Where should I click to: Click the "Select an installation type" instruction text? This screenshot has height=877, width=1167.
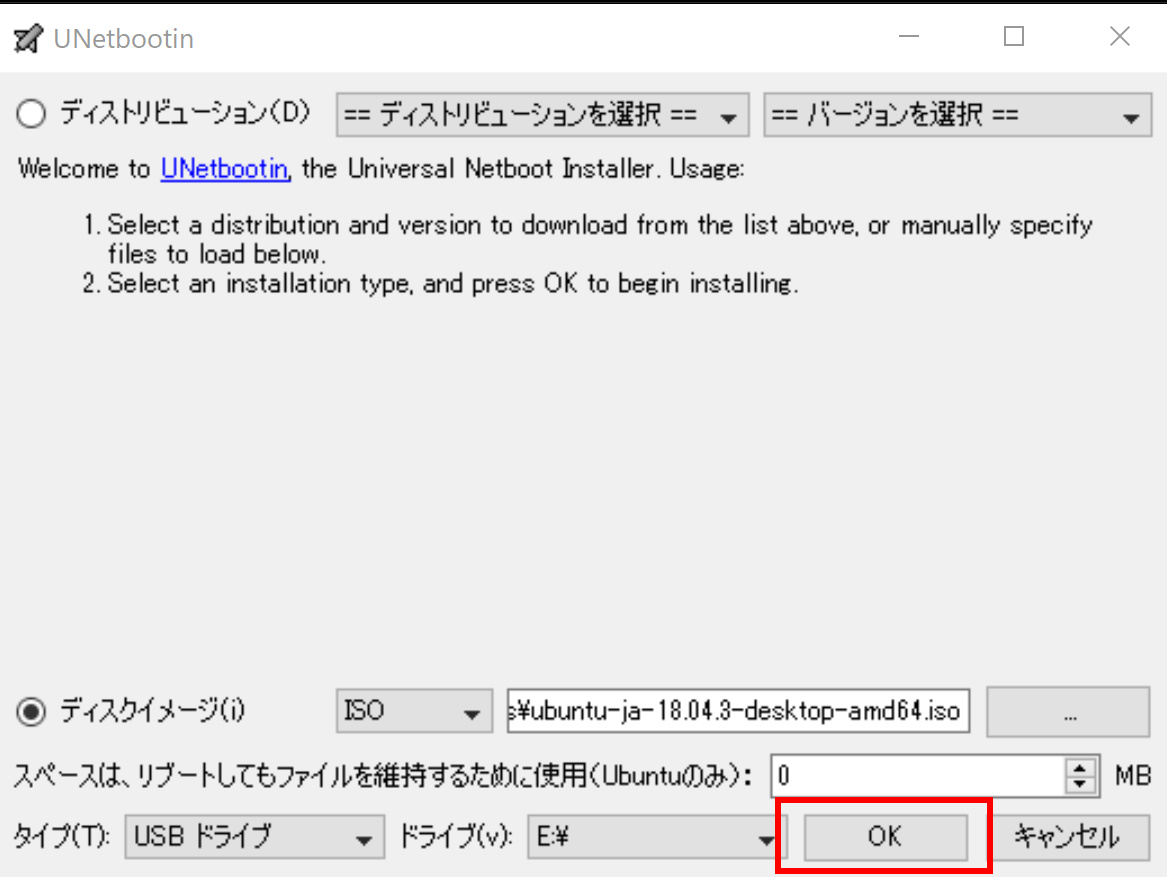coord(453,284)
